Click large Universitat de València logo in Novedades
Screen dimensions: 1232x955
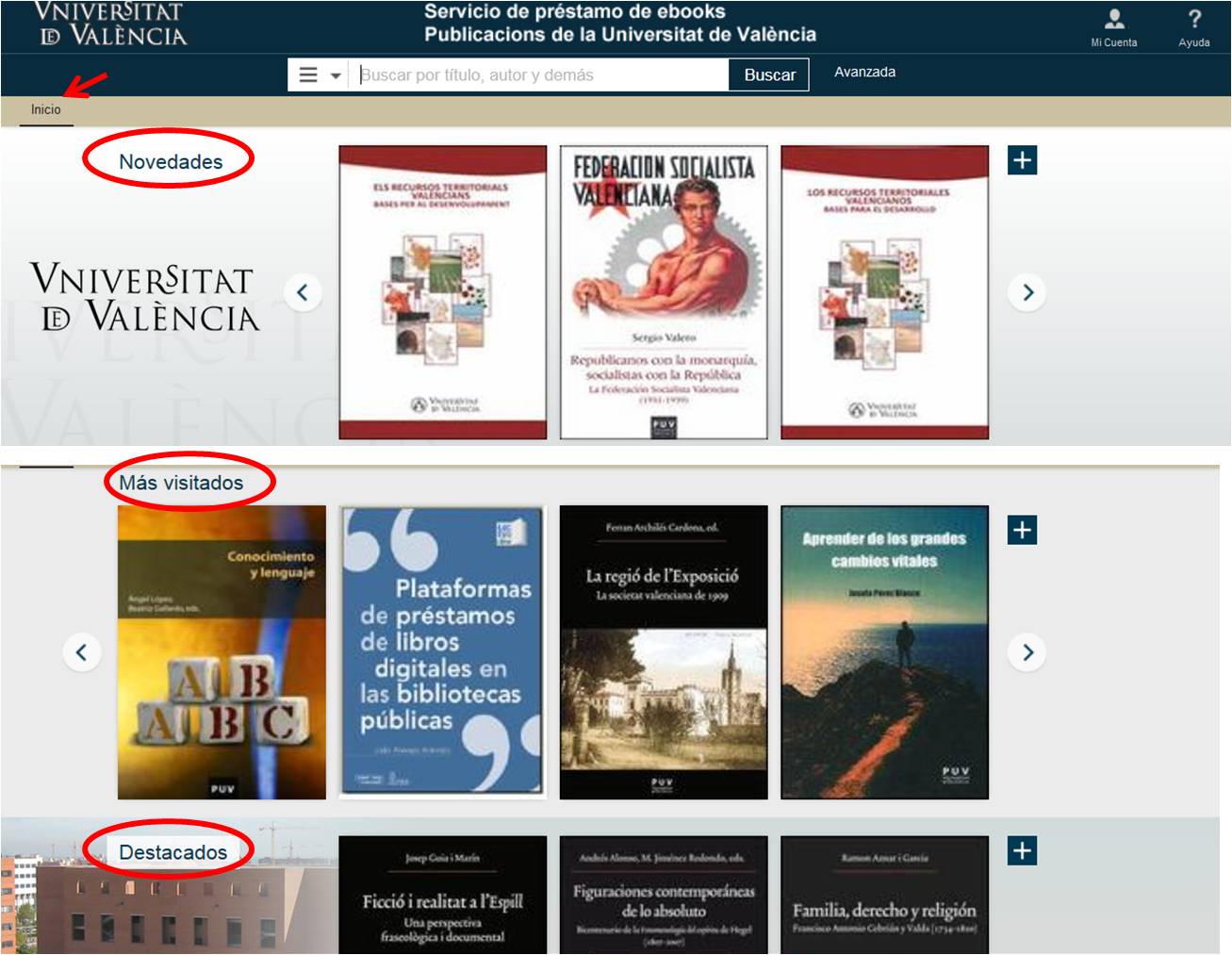pos(144,297)
